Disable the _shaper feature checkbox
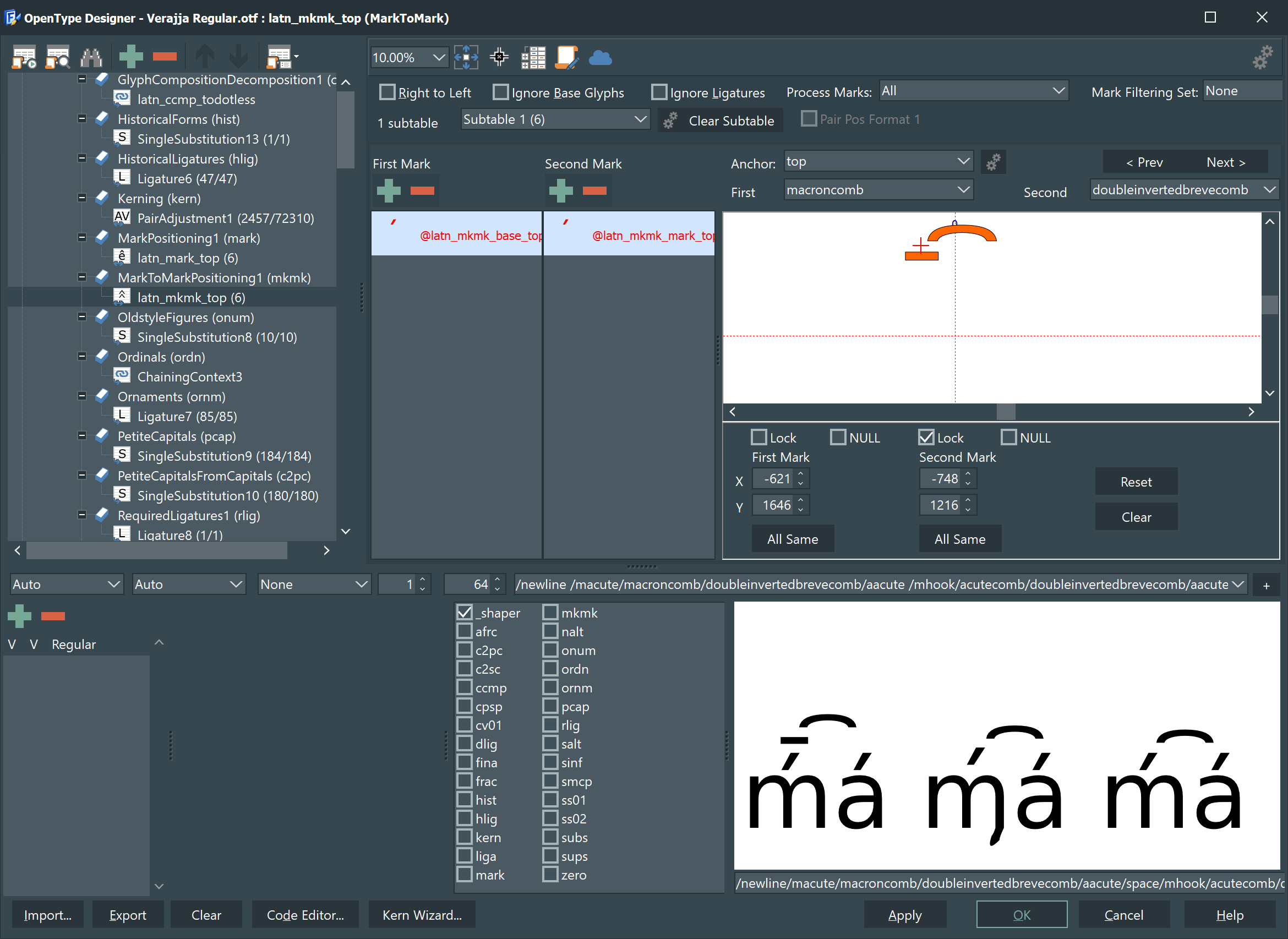The image size is (1288, 939). coord(465,612)
